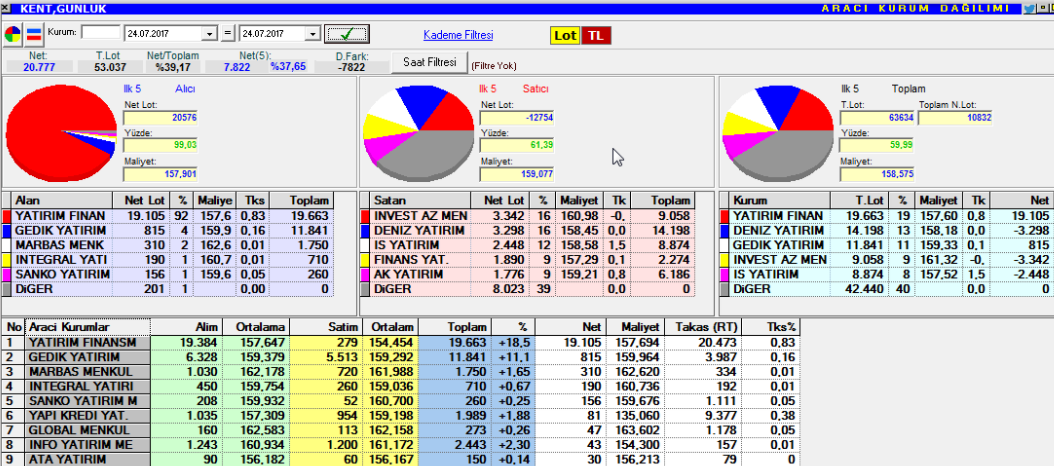Click the Toplam N.Lot value 10832 field

click(955, 118)
